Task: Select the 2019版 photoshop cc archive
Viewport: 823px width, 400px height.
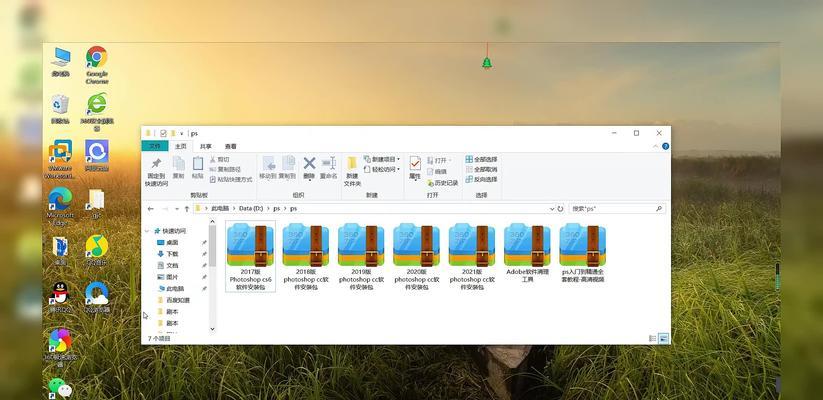Action: 361,256
